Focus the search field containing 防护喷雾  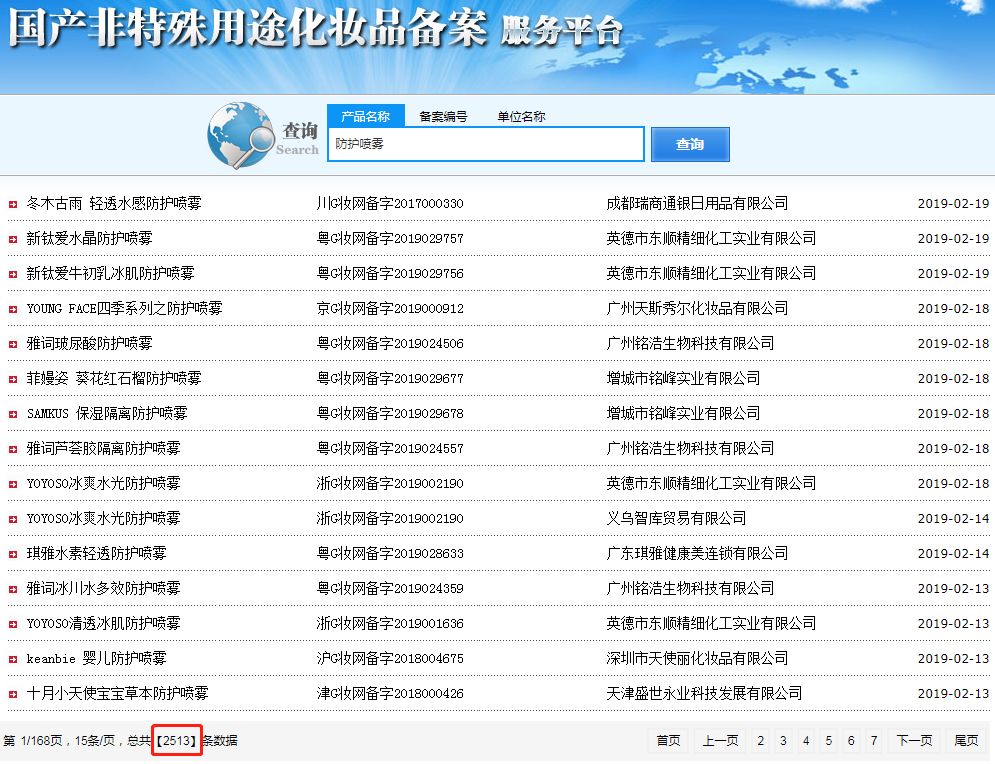coord(486,144)
